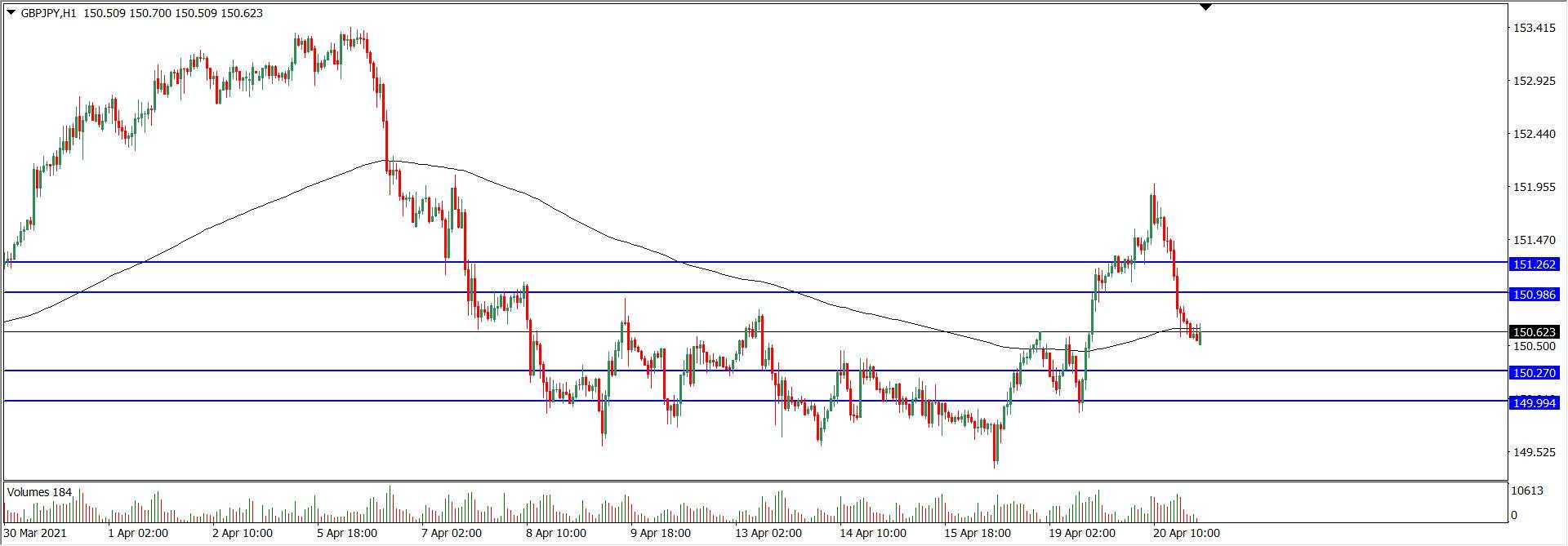Click the triangle before GBPJPY,H1 title

[11, 13]
